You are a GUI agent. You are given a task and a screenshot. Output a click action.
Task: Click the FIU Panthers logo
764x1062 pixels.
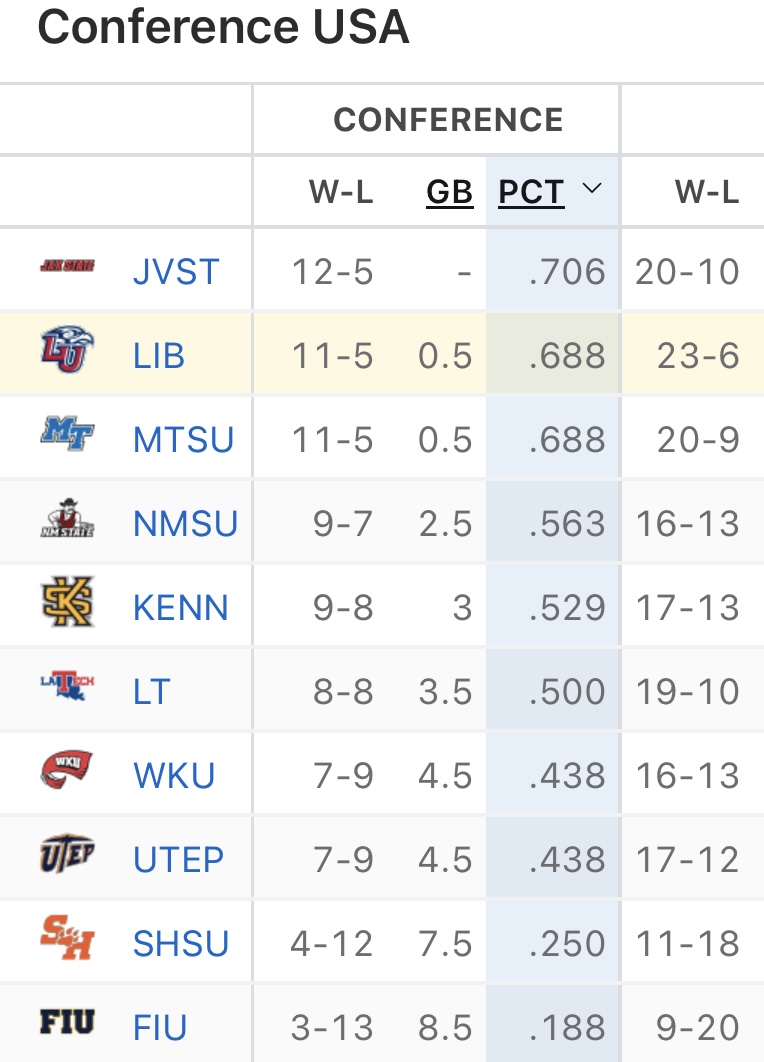[67, 1023]
